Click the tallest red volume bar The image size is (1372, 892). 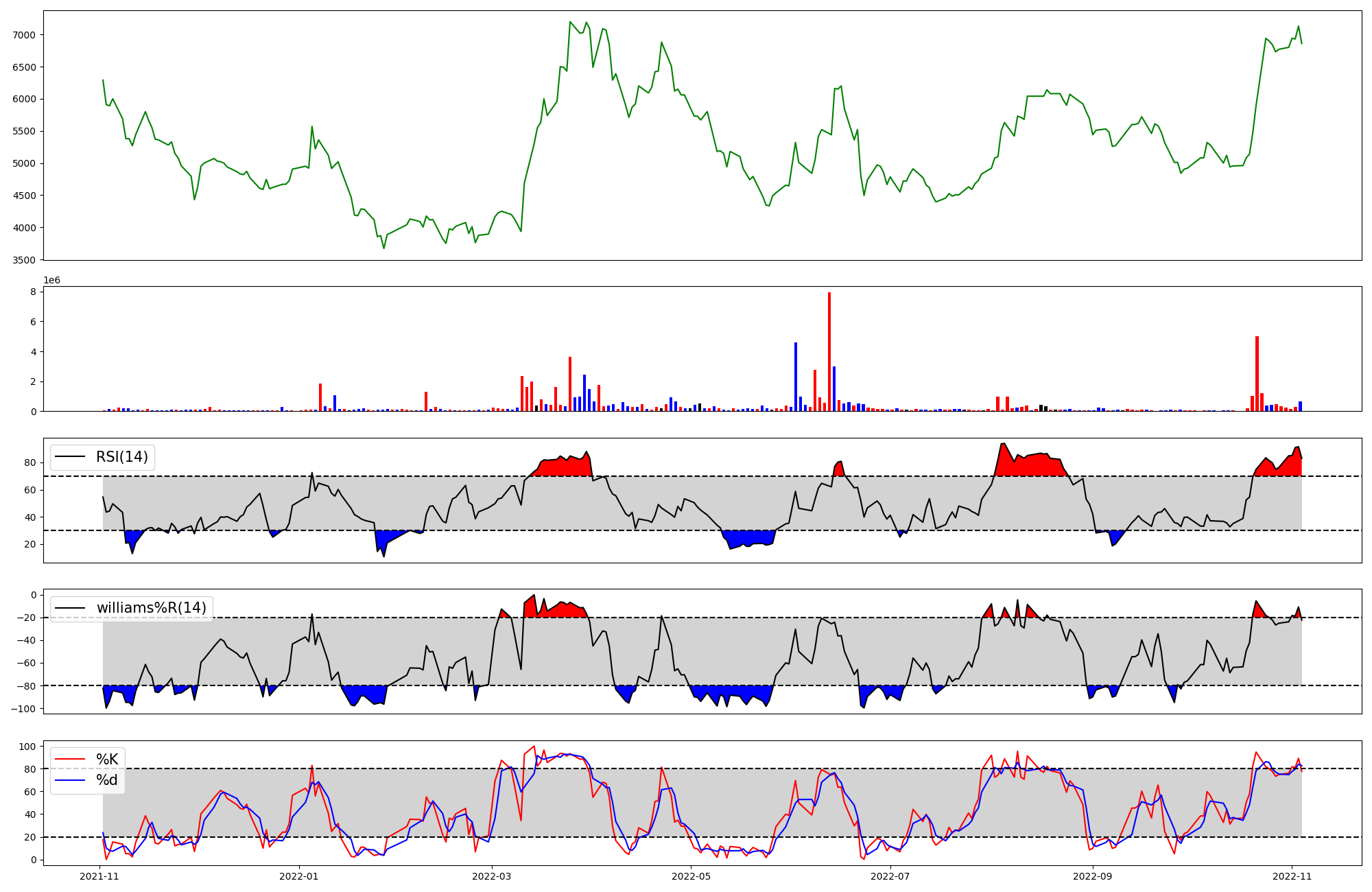tap(829, 351)
